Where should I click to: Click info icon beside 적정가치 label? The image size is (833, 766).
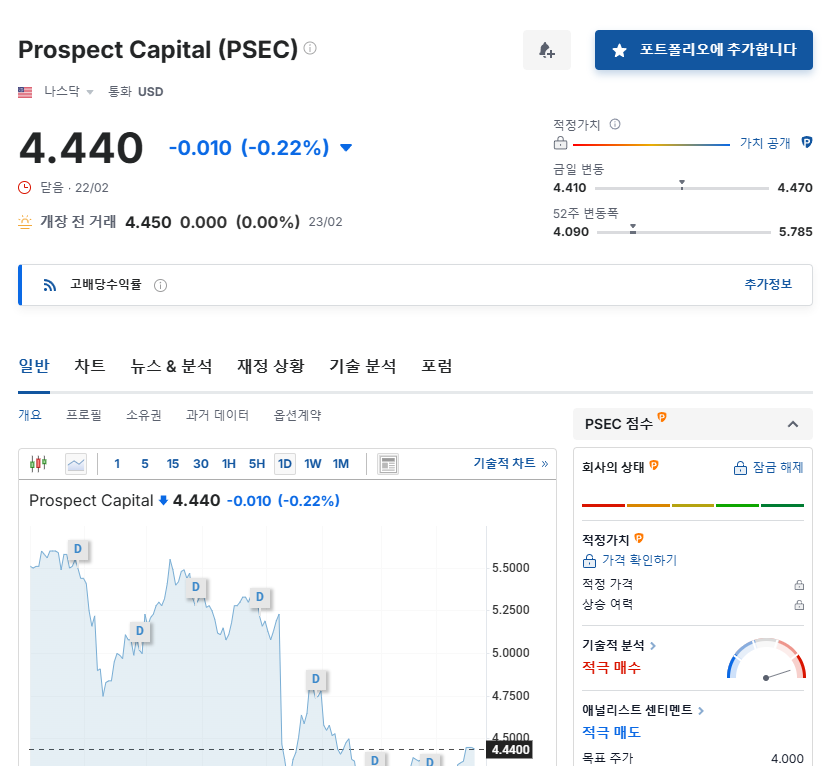[x=615, y=124]
